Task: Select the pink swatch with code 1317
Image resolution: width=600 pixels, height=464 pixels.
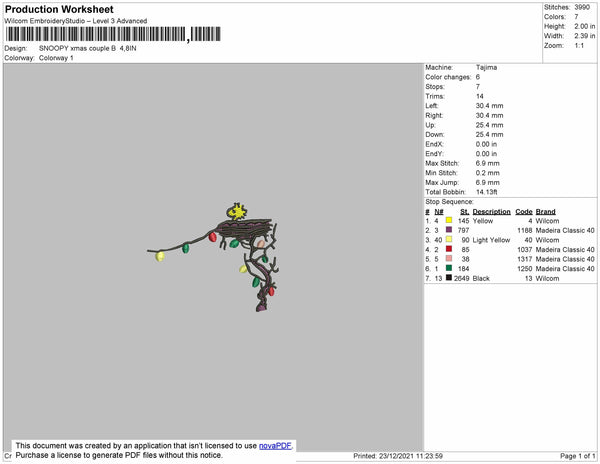Action: [449, 259]
